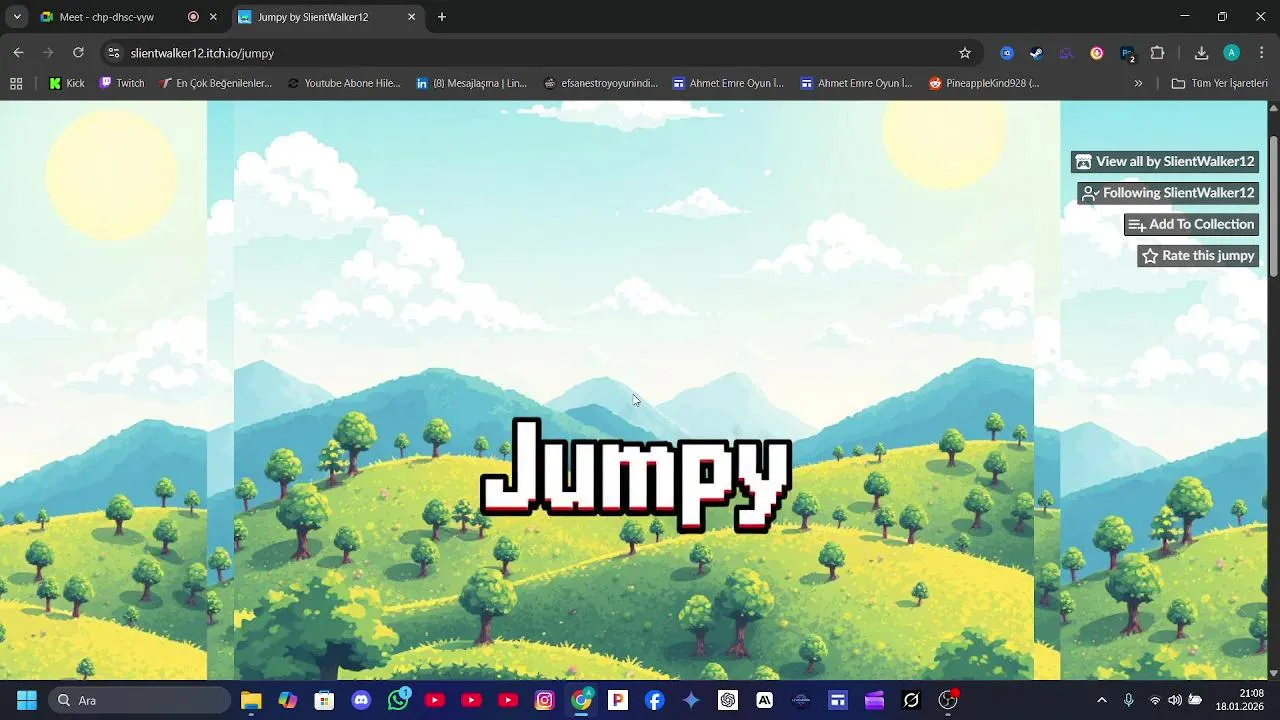This screenshot has width=1280, height=720.
Task: Open the Kick bookmark
Action: [67, 84]
